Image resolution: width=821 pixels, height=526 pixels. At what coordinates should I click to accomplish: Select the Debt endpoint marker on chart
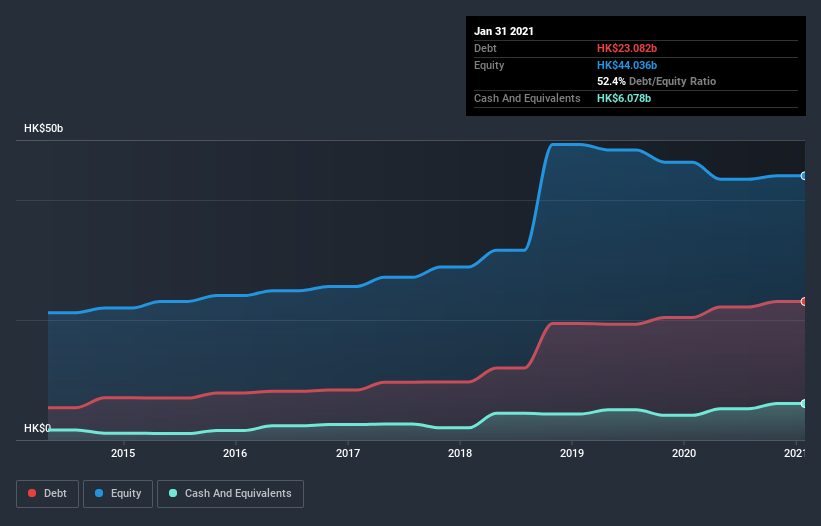[804, 301]
